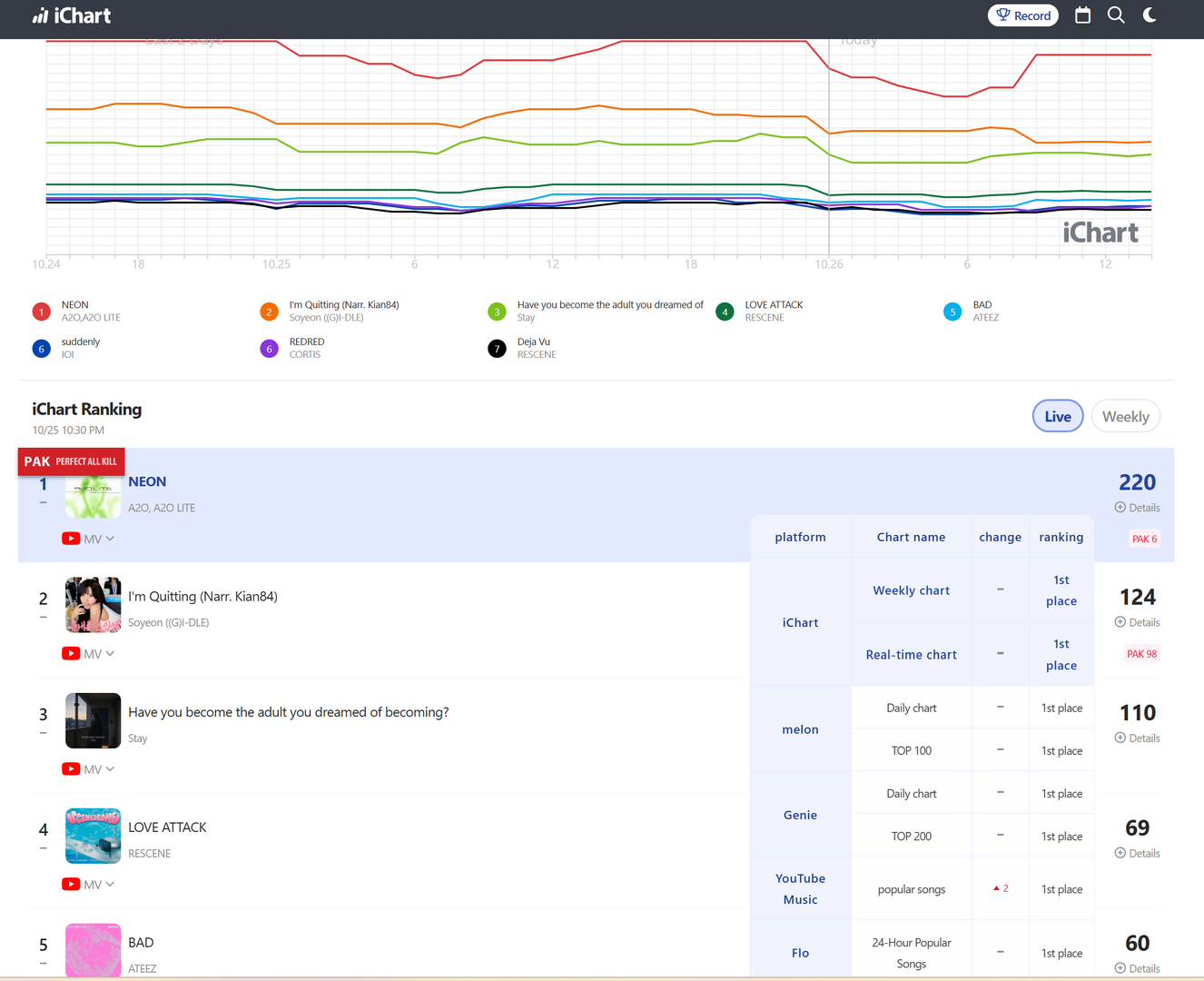Click the iChart logo in header
The image size is (1204, 981).
click(72, 15)
